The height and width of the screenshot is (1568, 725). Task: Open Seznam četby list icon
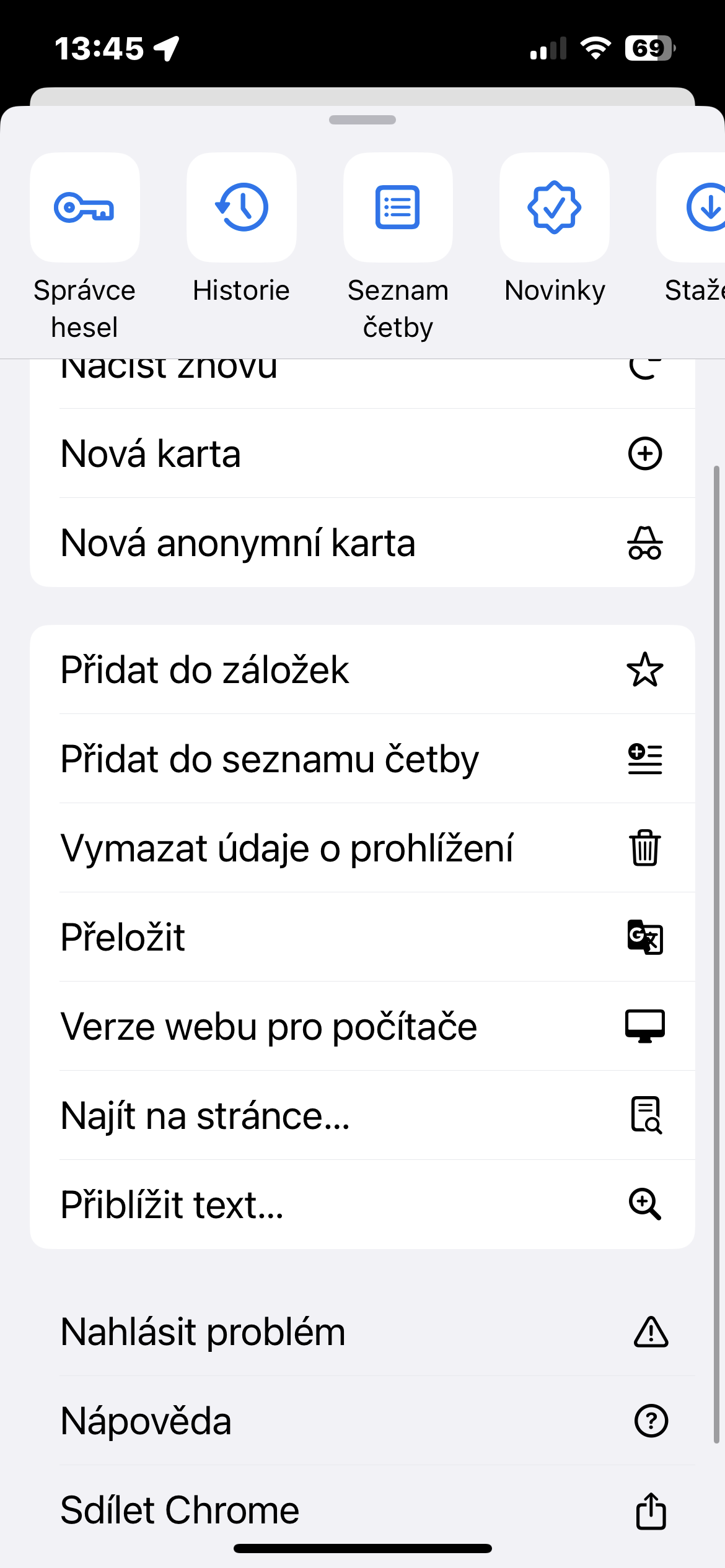(x=398, y=207)
